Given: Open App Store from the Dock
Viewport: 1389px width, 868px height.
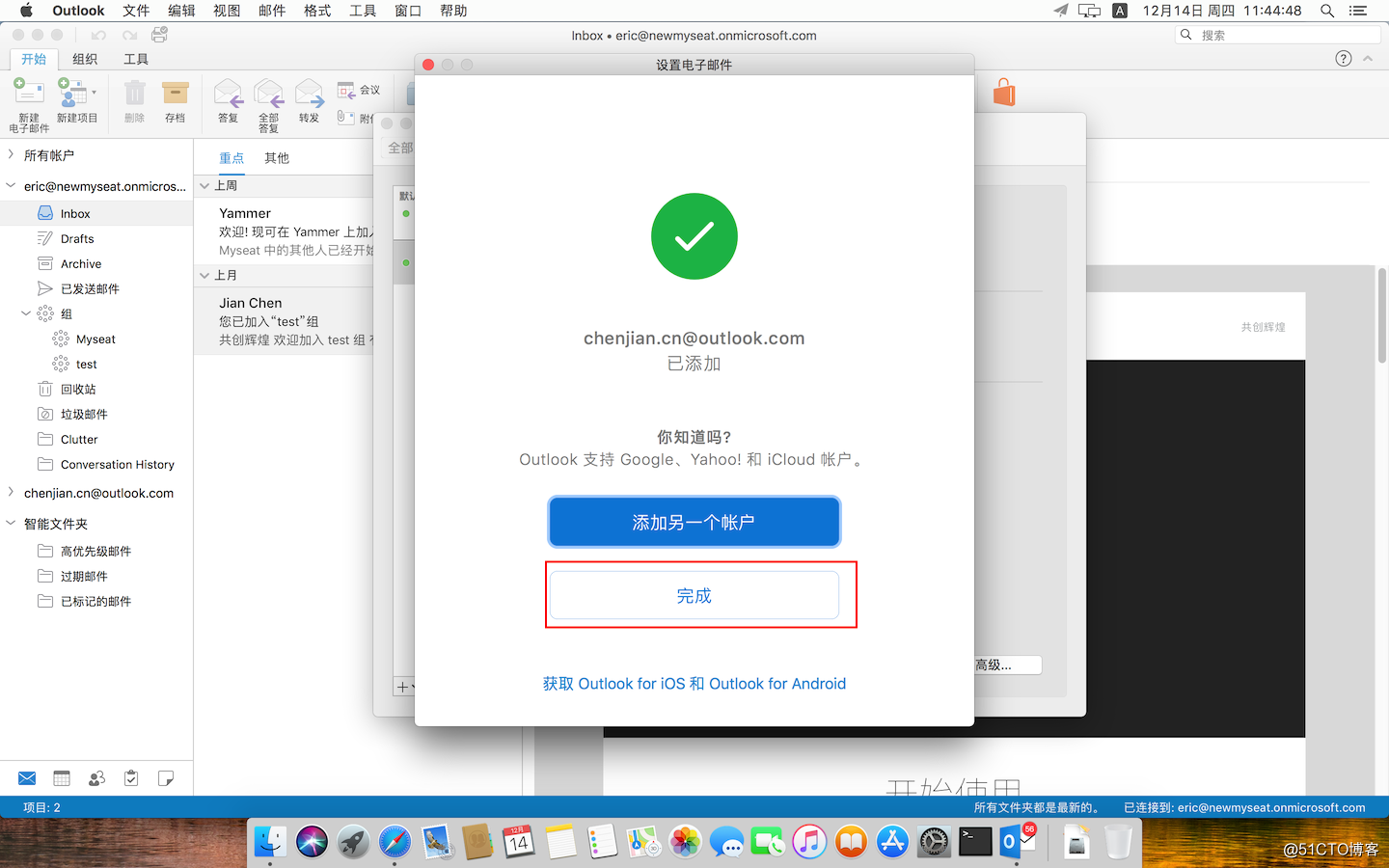Looking at the screenshot, I should [892, 842].
